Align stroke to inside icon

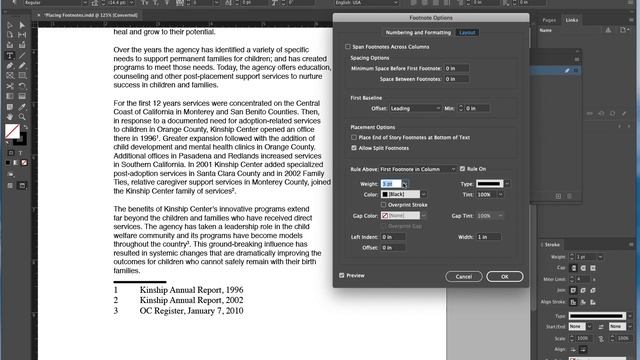tap(583, 302)
